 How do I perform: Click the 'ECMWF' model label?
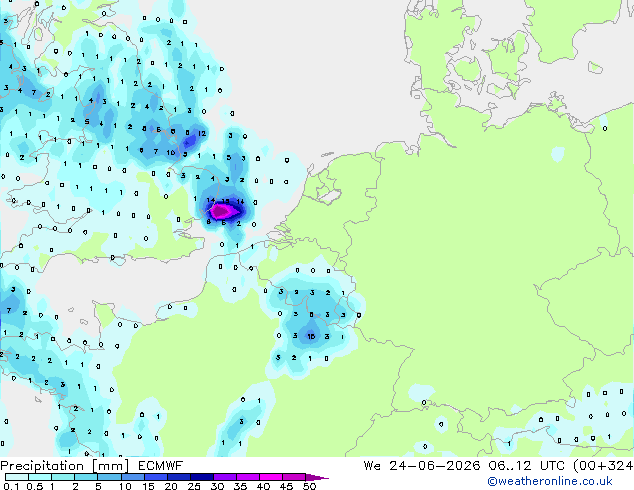[160, 466]
